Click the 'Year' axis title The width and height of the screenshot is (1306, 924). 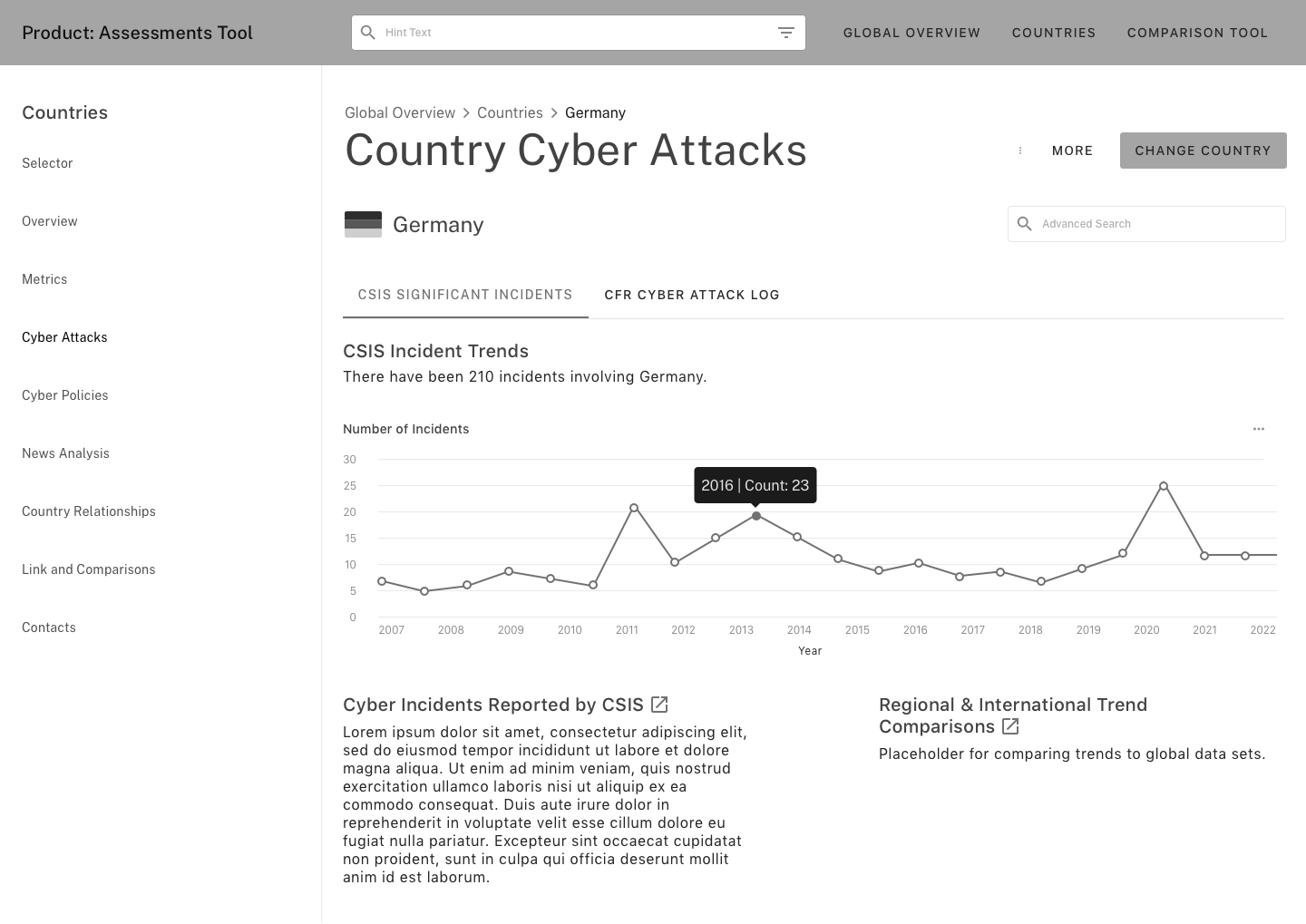click(x=810, y=651)
